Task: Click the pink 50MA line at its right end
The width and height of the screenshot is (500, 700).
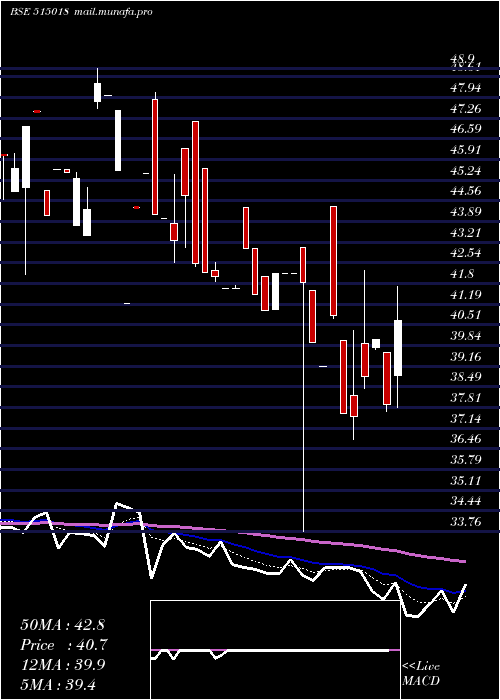Action: click(463, 561)
